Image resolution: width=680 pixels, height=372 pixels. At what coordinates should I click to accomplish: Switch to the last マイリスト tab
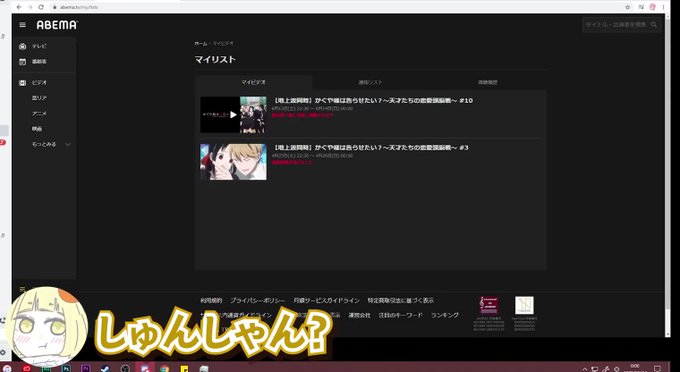[x=487, y=82]
